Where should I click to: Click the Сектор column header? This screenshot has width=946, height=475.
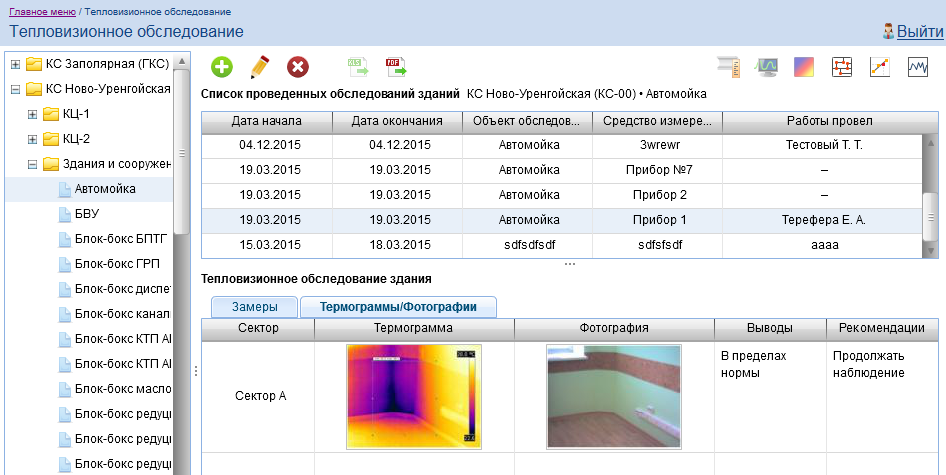click(x=258, y=328)
